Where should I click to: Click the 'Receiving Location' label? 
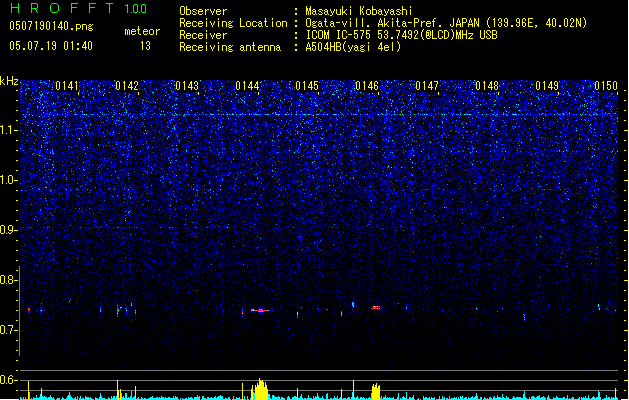coord(233,23)
